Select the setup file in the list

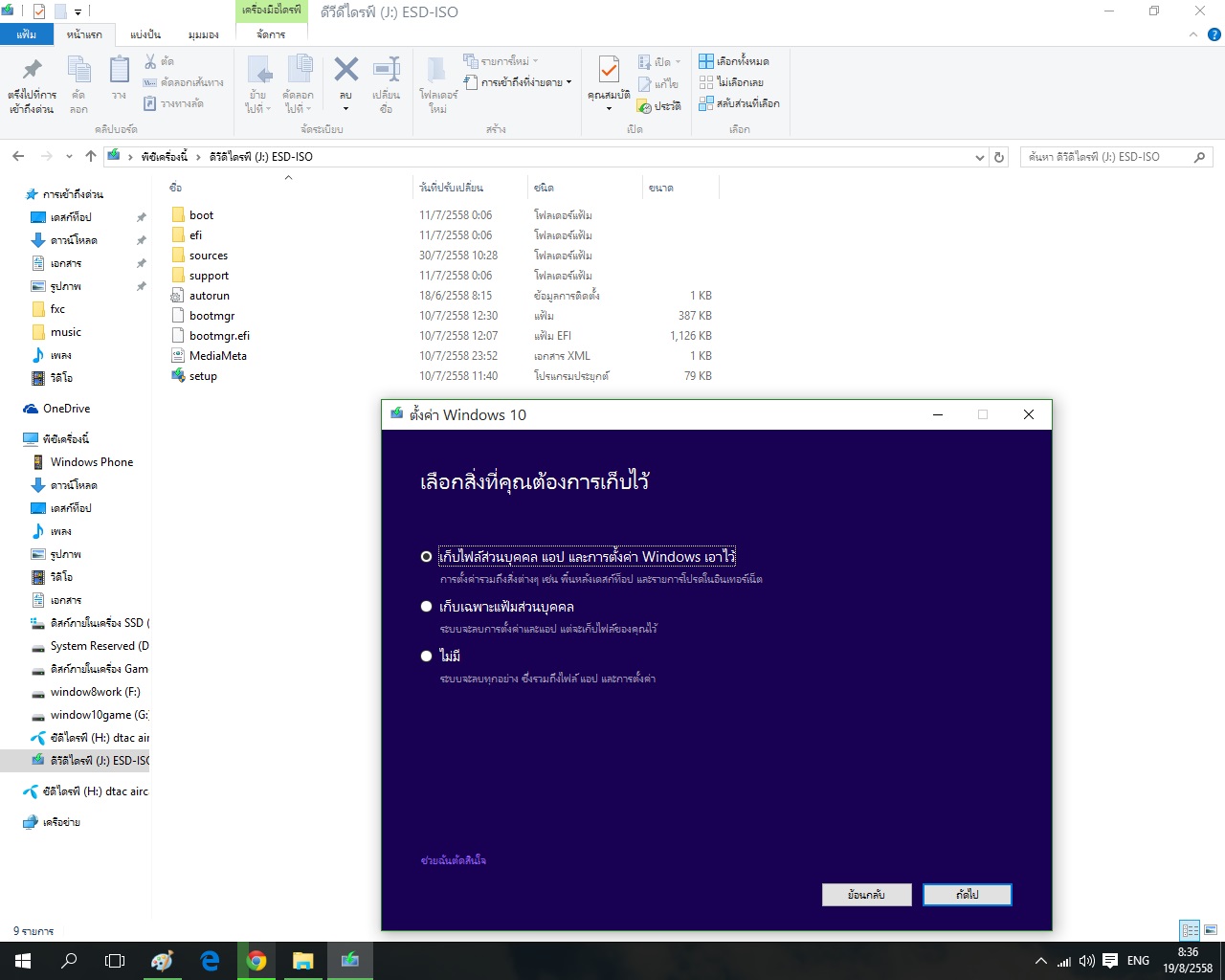click(203, 376)
